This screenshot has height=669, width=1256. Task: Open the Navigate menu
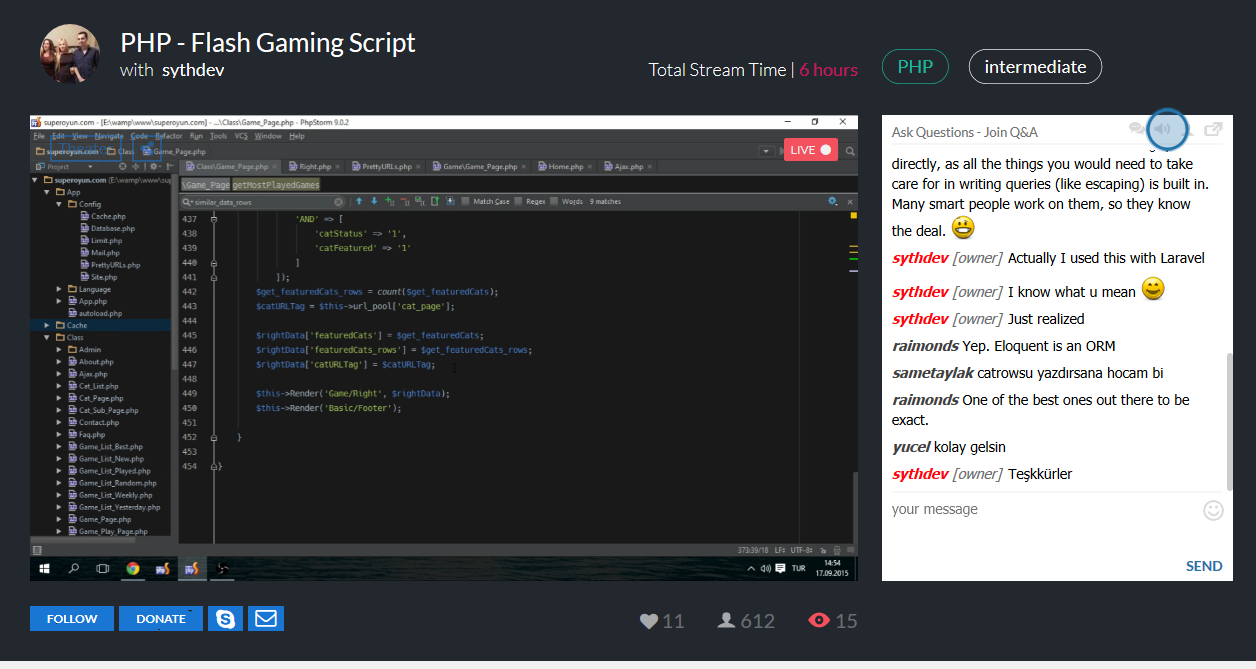coord(110,136)
